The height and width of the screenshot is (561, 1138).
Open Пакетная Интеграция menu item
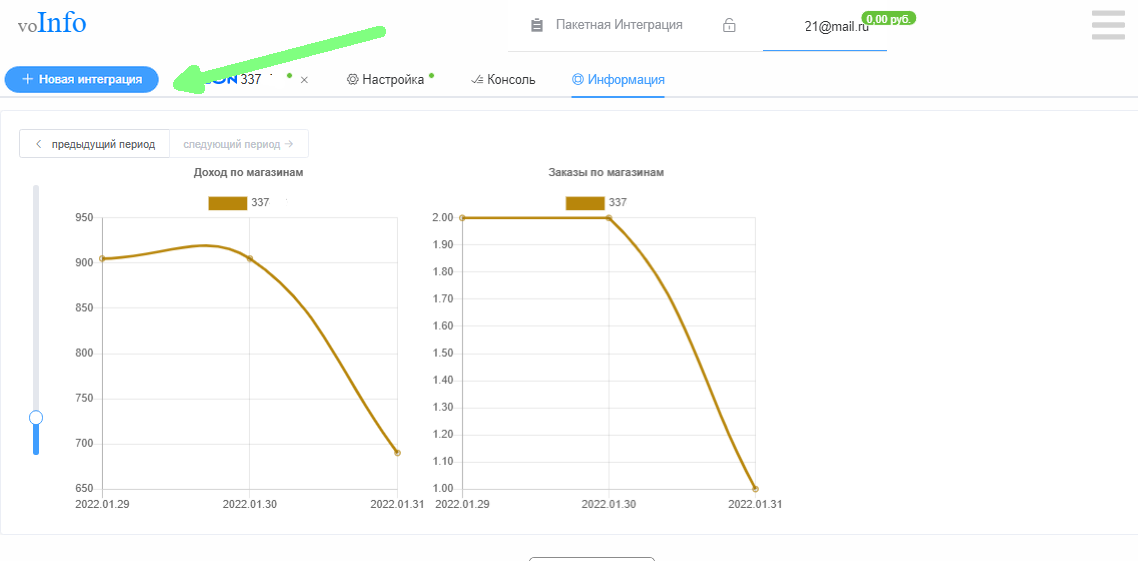coord(619,25)
